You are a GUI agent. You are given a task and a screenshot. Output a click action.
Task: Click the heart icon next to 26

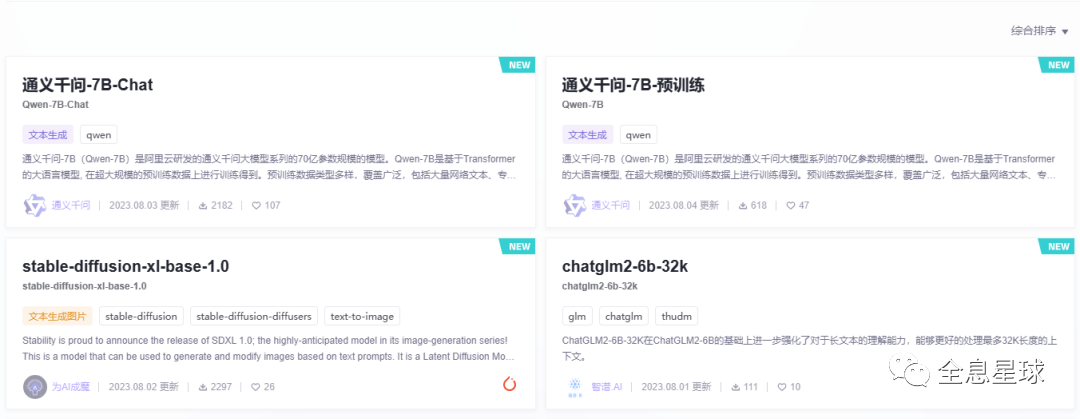tap(256, 387)
